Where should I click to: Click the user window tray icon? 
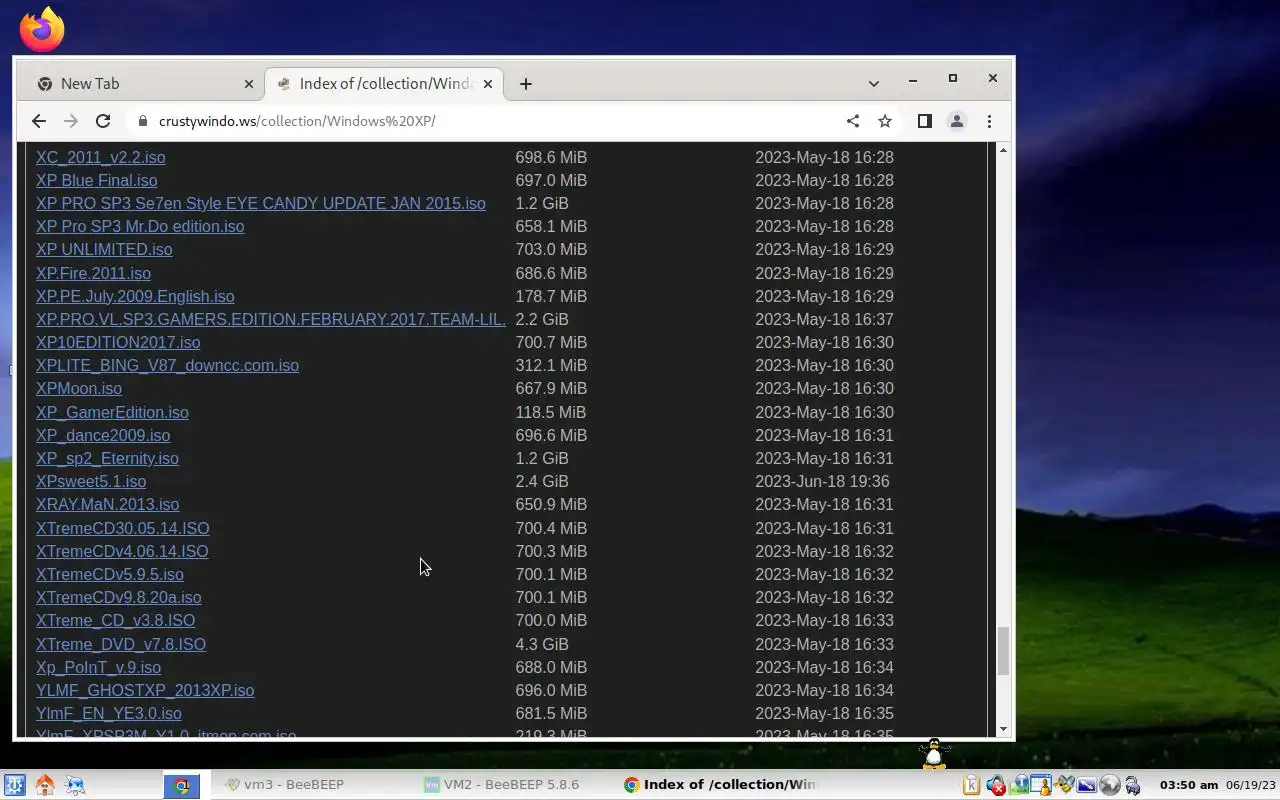[x=1041, y=785]
